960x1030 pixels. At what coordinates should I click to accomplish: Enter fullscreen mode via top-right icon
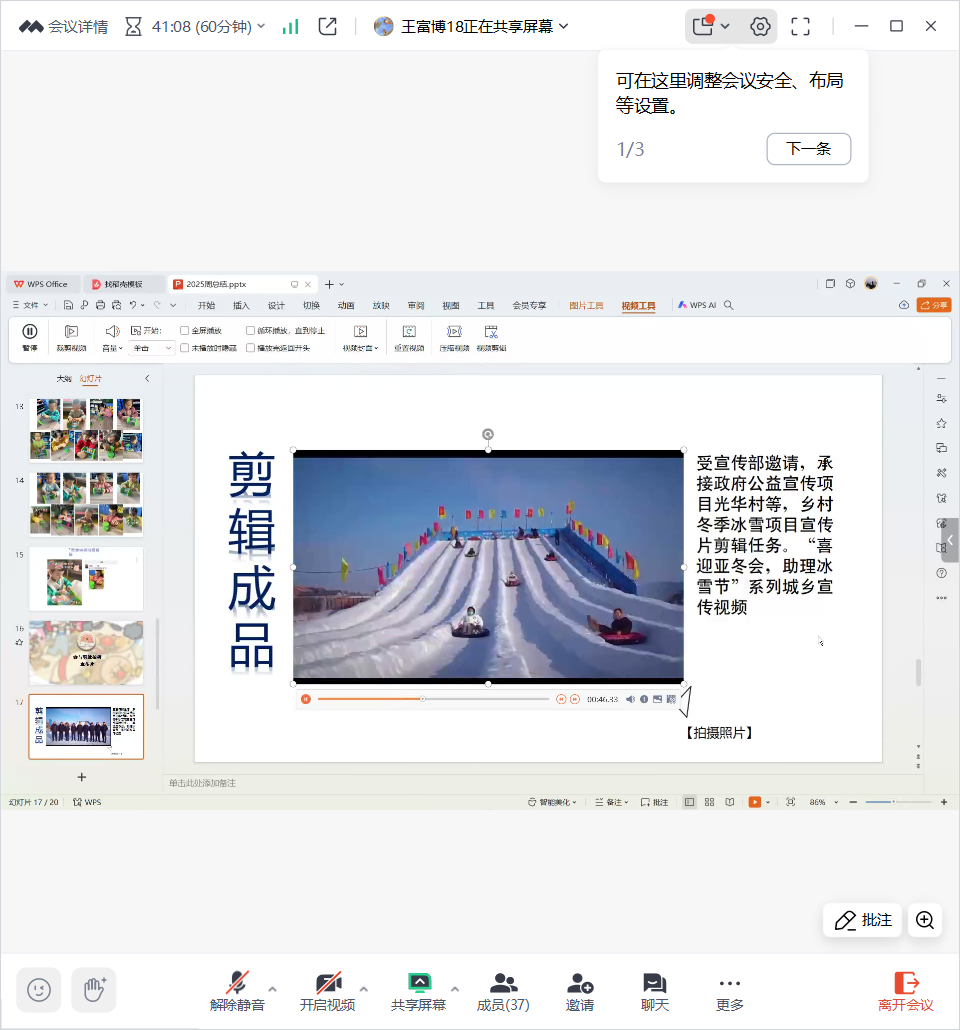point(800,27)
